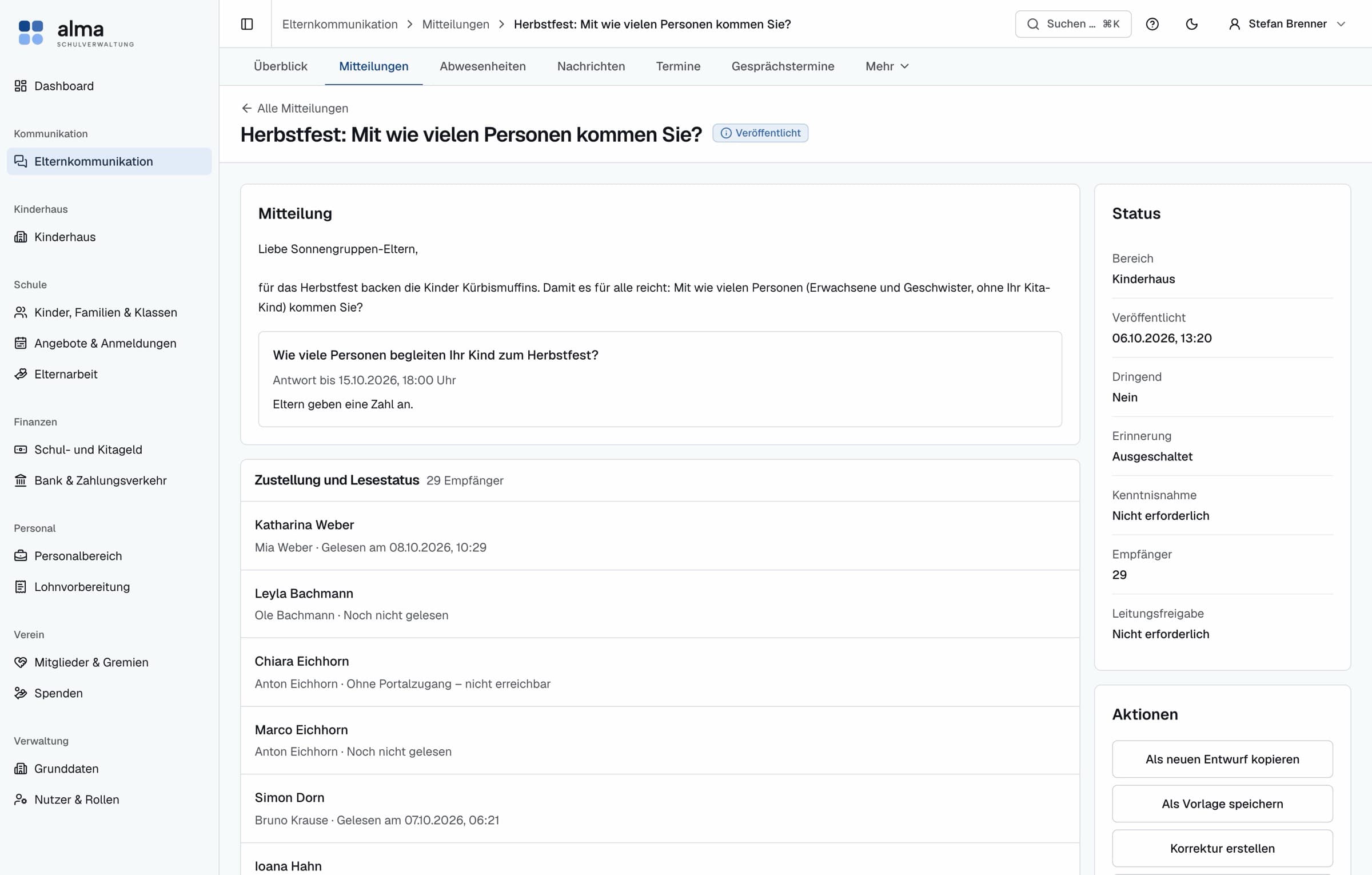The height and width of the screenshot is (875, 1372).
Task: Click Als neuen Entwurf kopieren
Action: coord(1222,759)
